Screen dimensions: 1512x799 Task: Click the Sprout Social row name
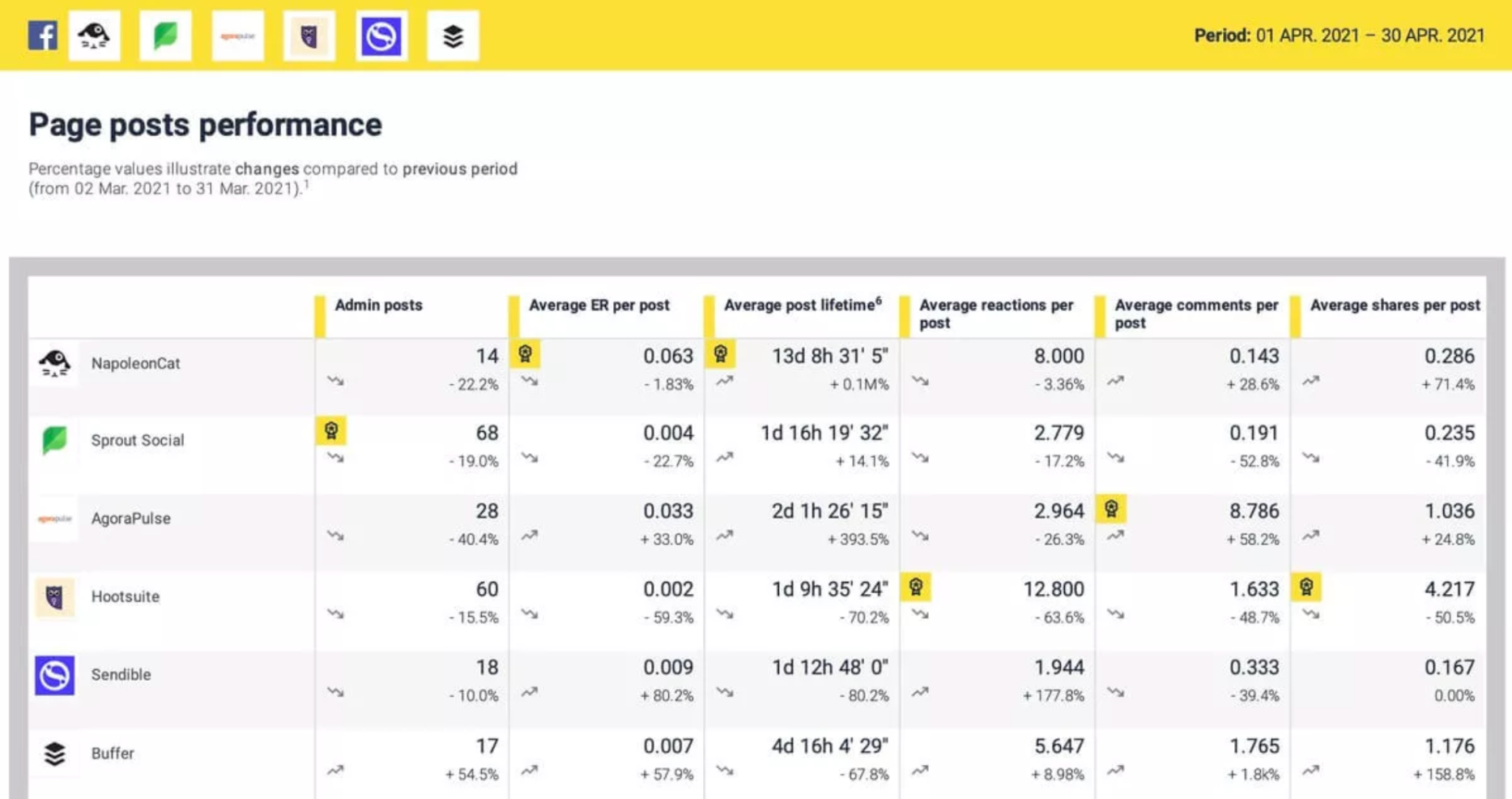click(x=138, y=441)
